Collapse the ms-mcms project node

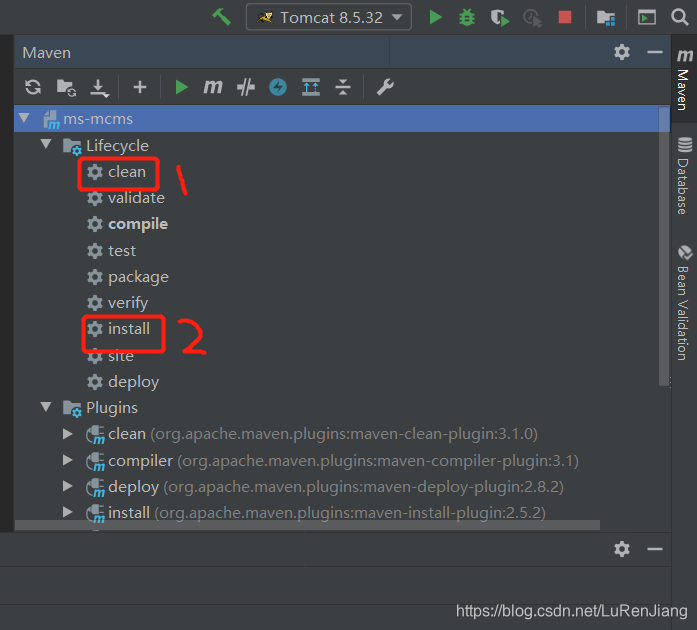pos(24,118)
